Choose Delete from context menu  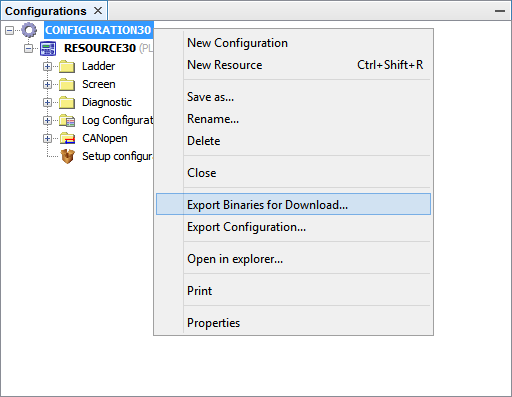(x=293, y=141)
